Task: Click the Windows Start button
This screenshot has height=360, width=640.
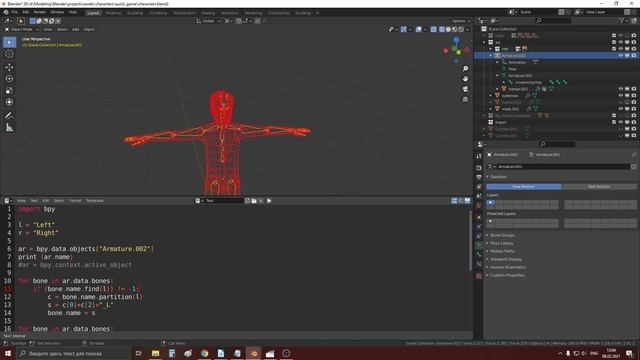Action: click(8, 353)
